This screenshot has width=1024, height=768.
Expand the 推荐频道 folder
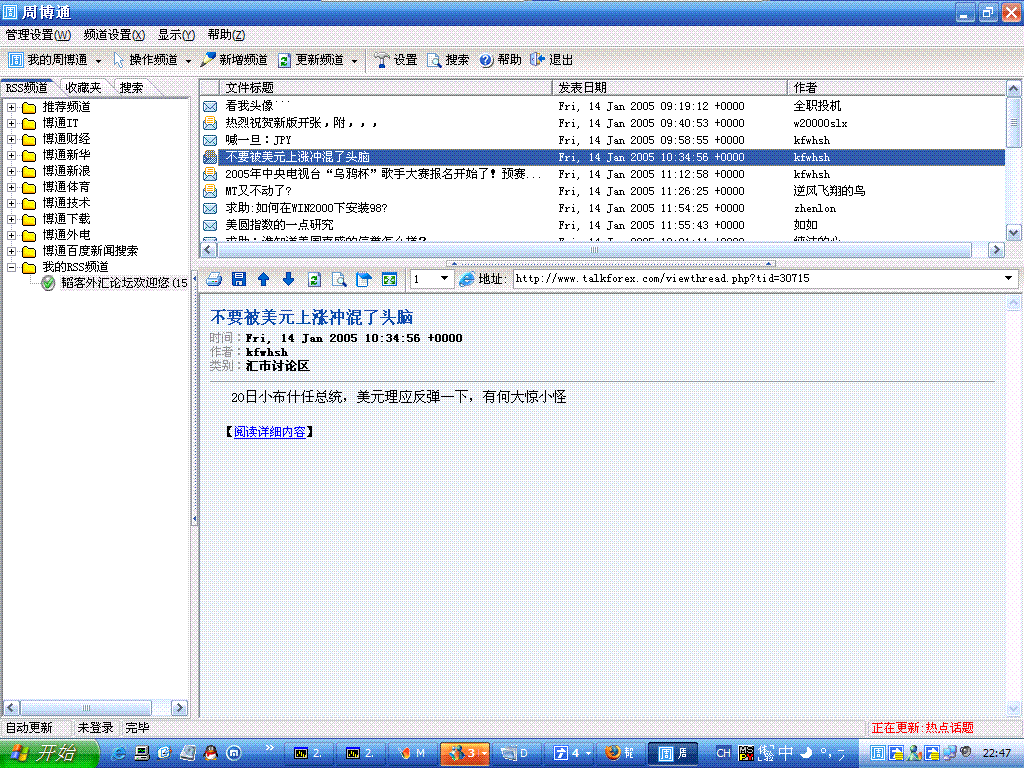[x=11, y=107]
